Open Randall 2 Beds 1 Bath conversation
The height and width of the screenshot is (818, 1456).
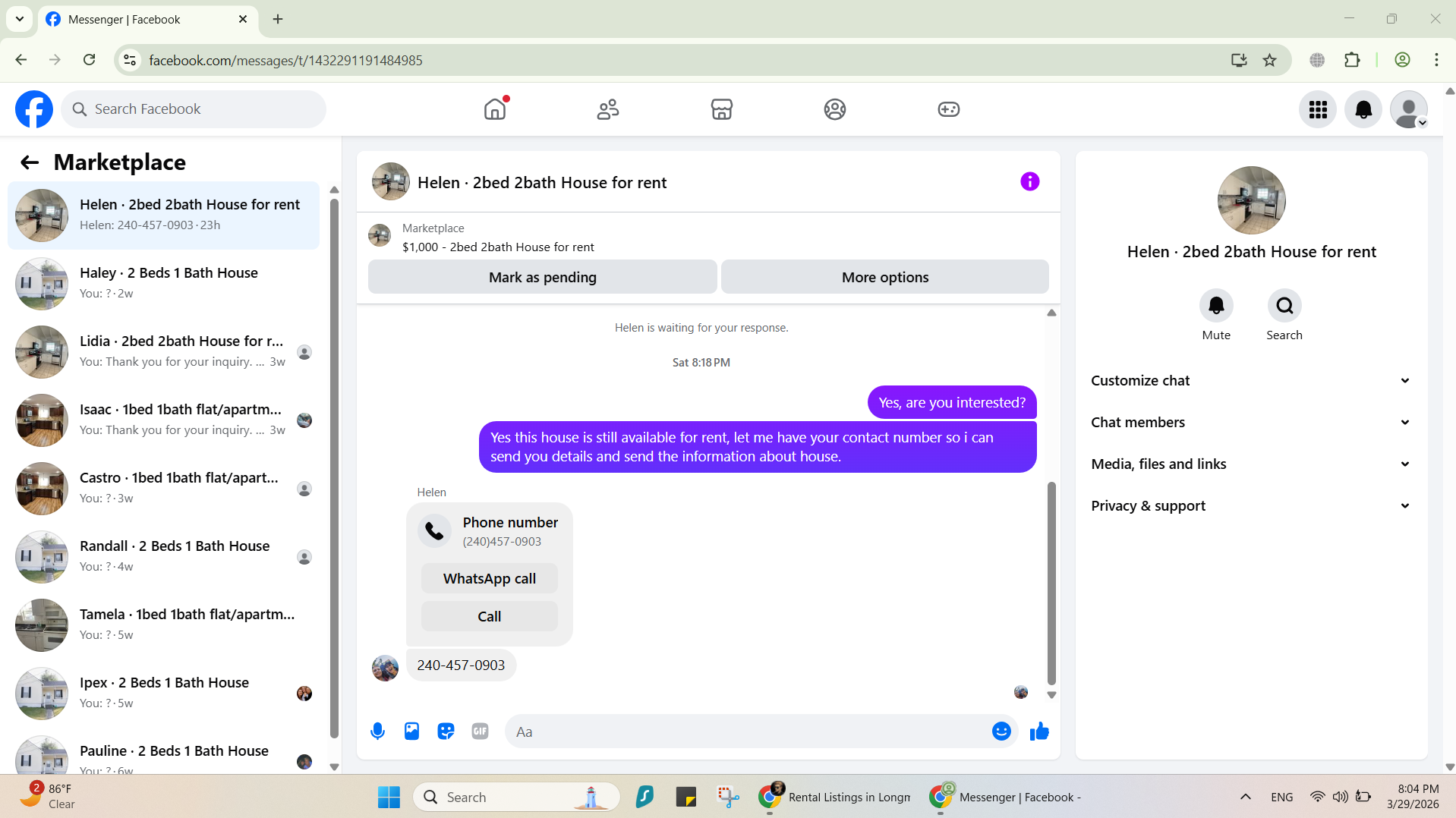[x=163, y=557]
